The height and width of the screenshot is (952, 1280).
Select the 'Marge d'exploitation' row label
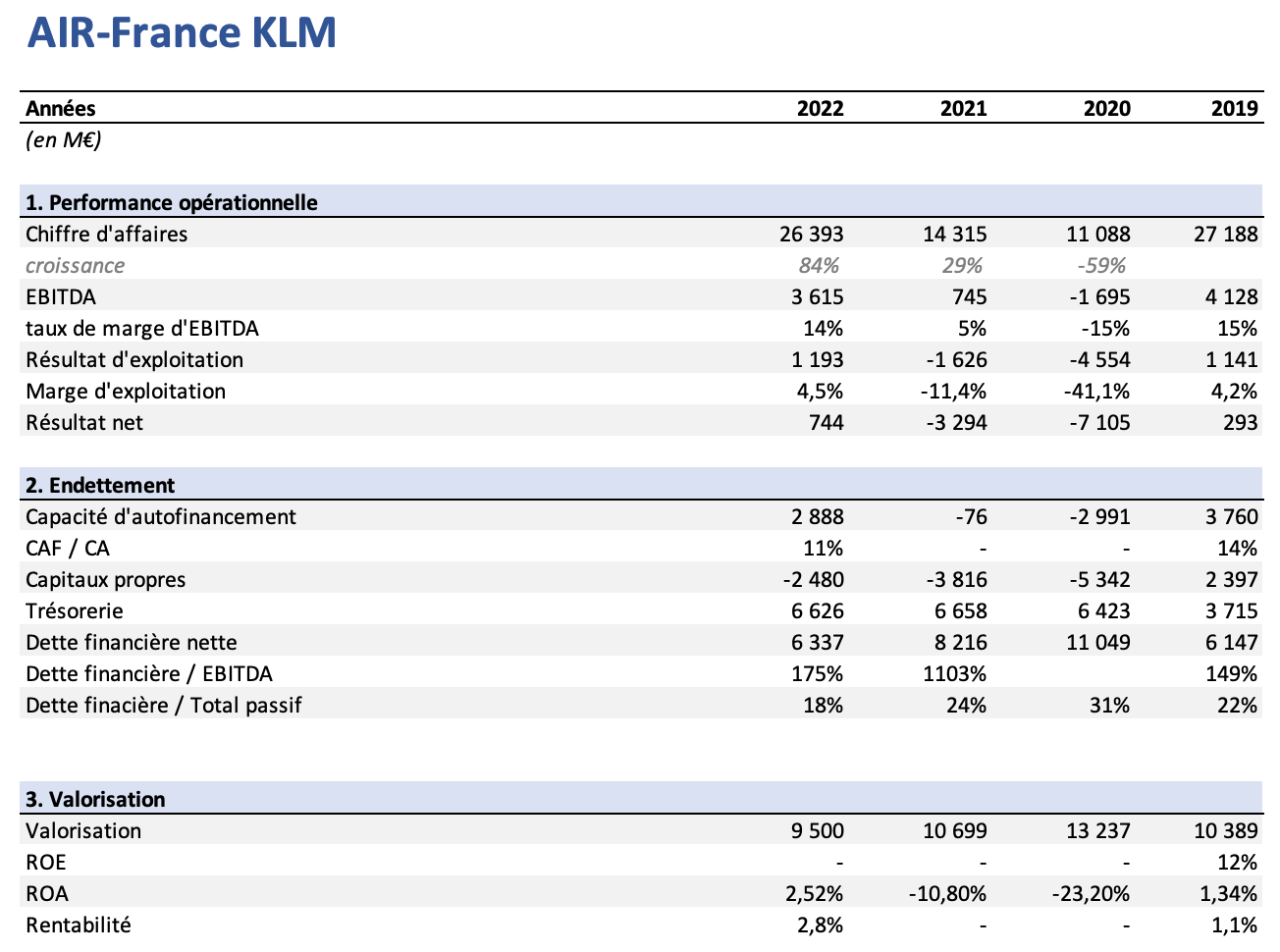pos(126,391)
